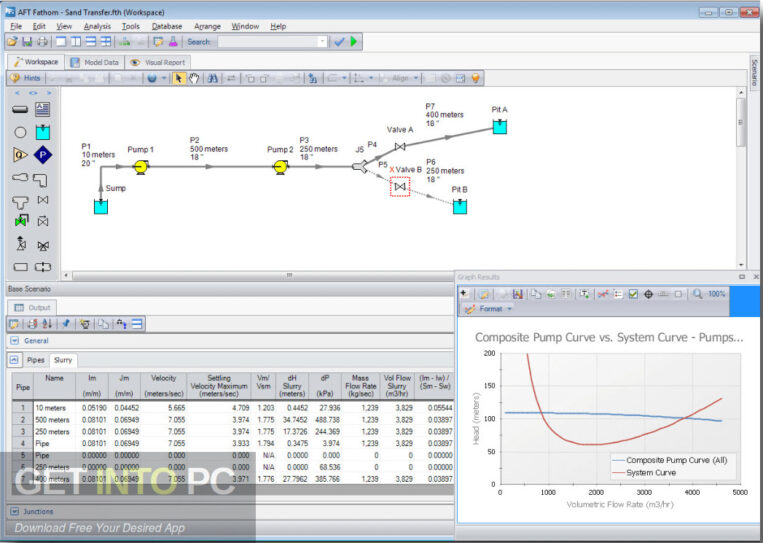Click the 'Composite Pump Curve (All)' legend entry

pyautogui.click(x=670, y=460)
